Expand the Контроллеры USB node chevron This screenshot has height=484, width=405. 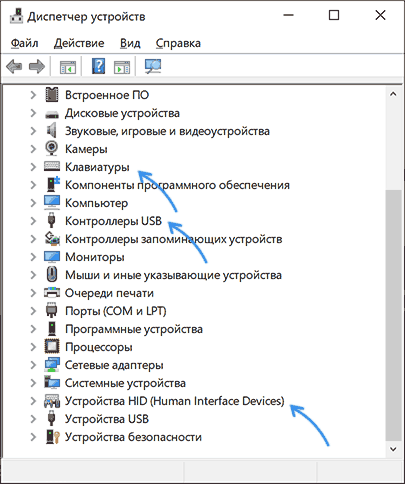[x=33, y=221]
